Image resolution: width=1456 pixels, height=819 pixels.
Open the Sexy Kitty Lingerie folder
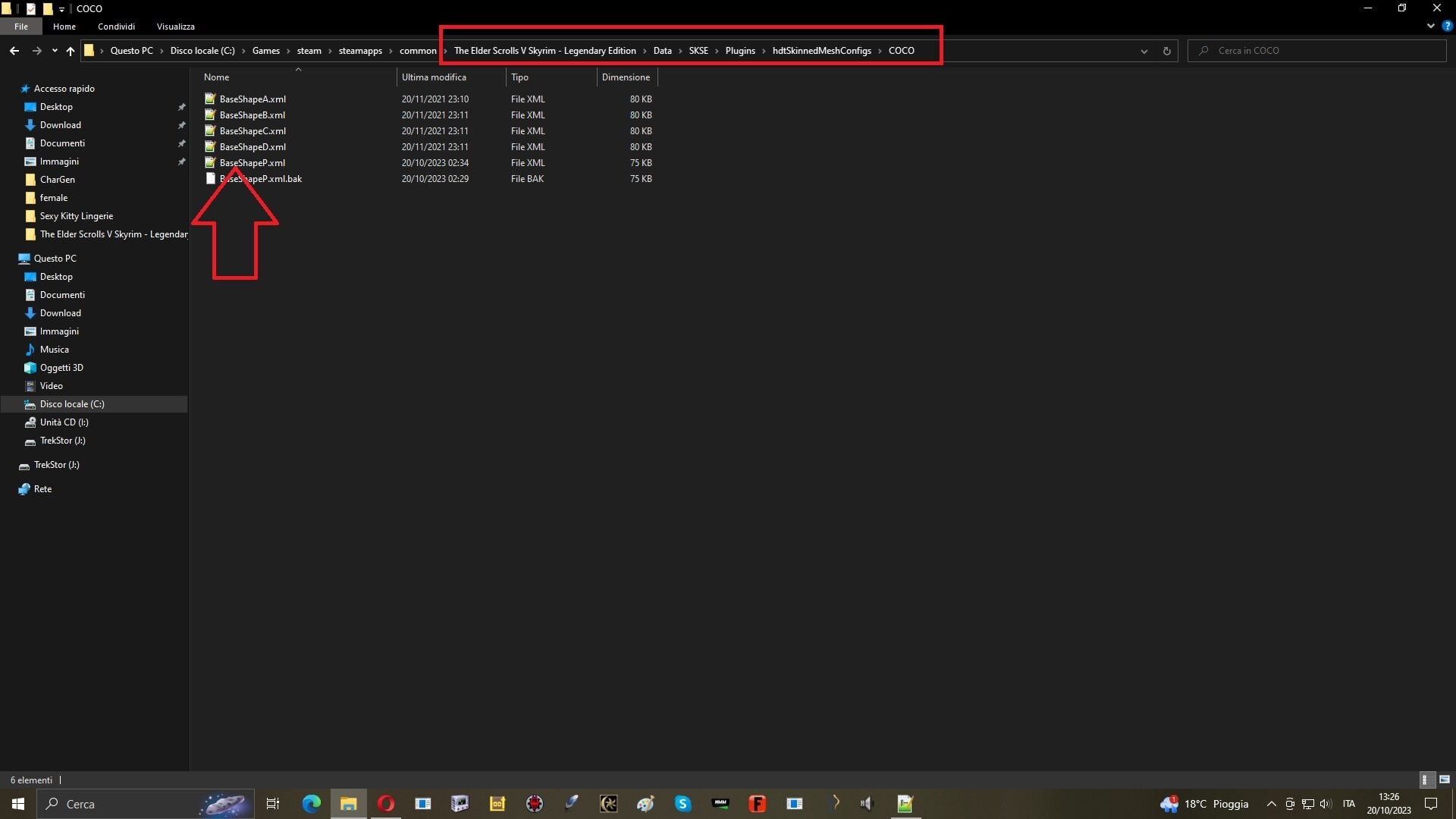coord(76,216)
